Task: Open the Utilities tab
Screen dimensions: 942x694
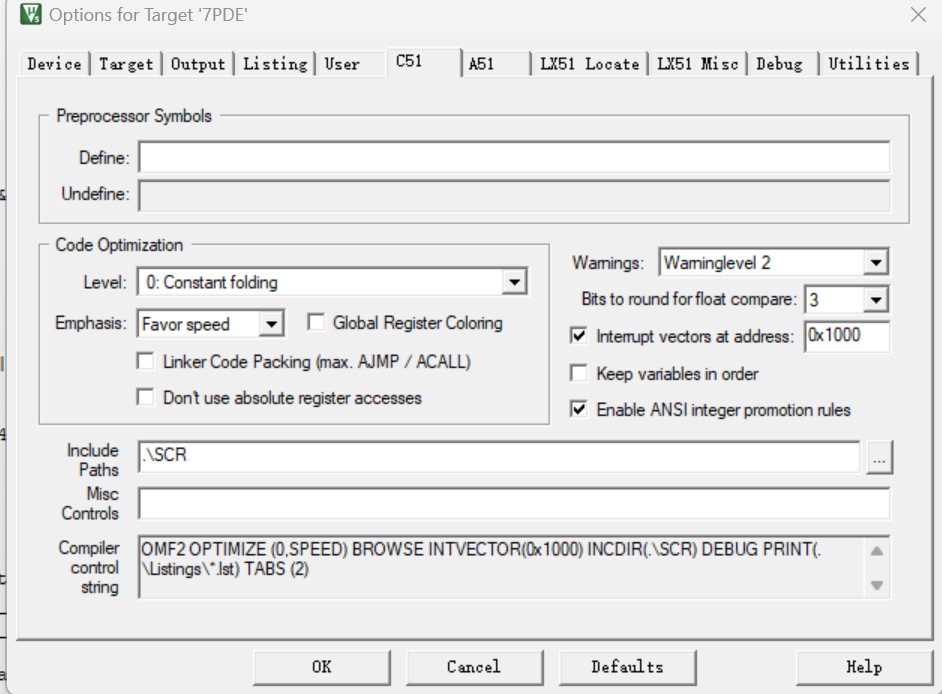Action: tap(869, 64)
